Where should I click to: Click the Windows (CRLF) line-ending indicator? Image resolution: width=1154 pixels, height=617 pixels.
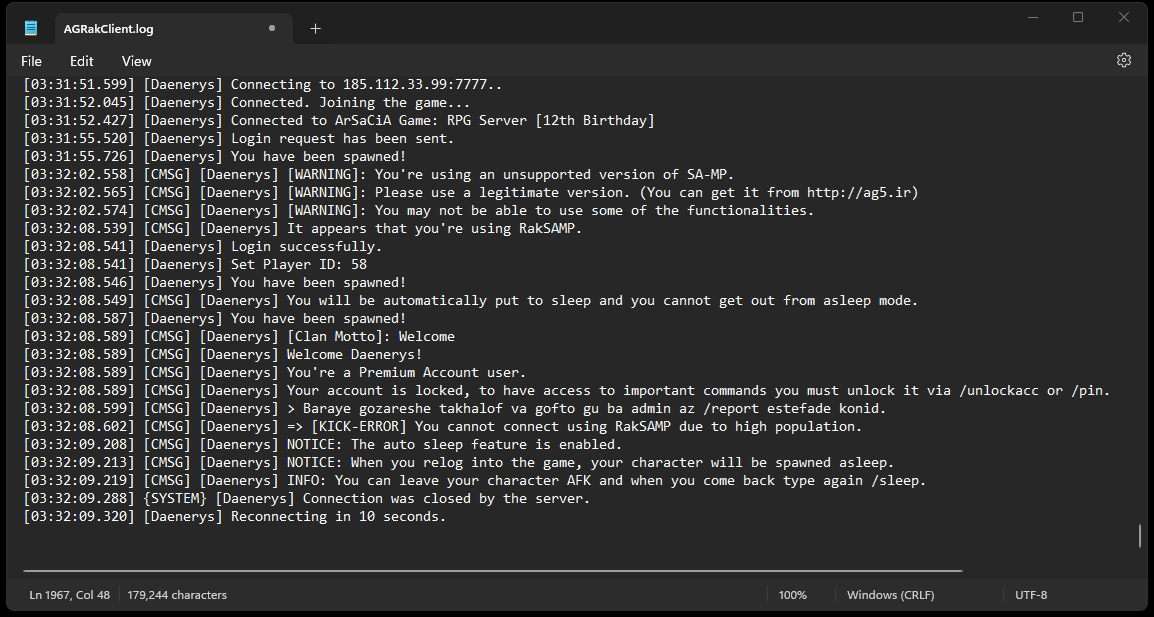890,594
